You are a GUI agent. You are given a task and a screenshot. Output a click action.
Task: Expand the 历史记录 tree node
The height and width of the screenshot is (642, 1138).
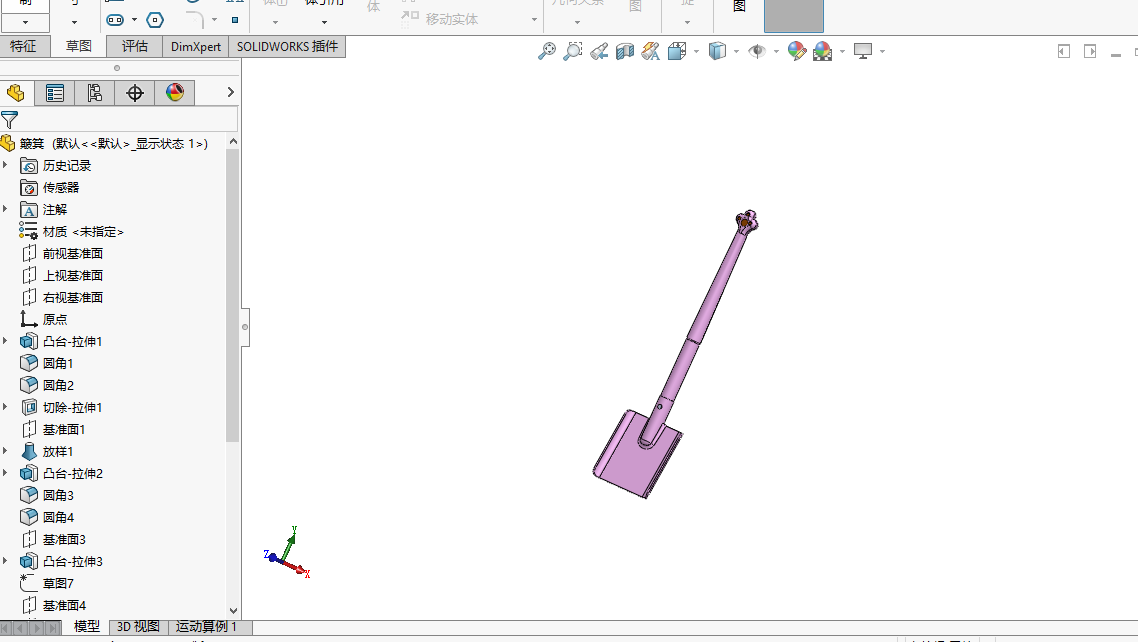click(x=6, y=165)
